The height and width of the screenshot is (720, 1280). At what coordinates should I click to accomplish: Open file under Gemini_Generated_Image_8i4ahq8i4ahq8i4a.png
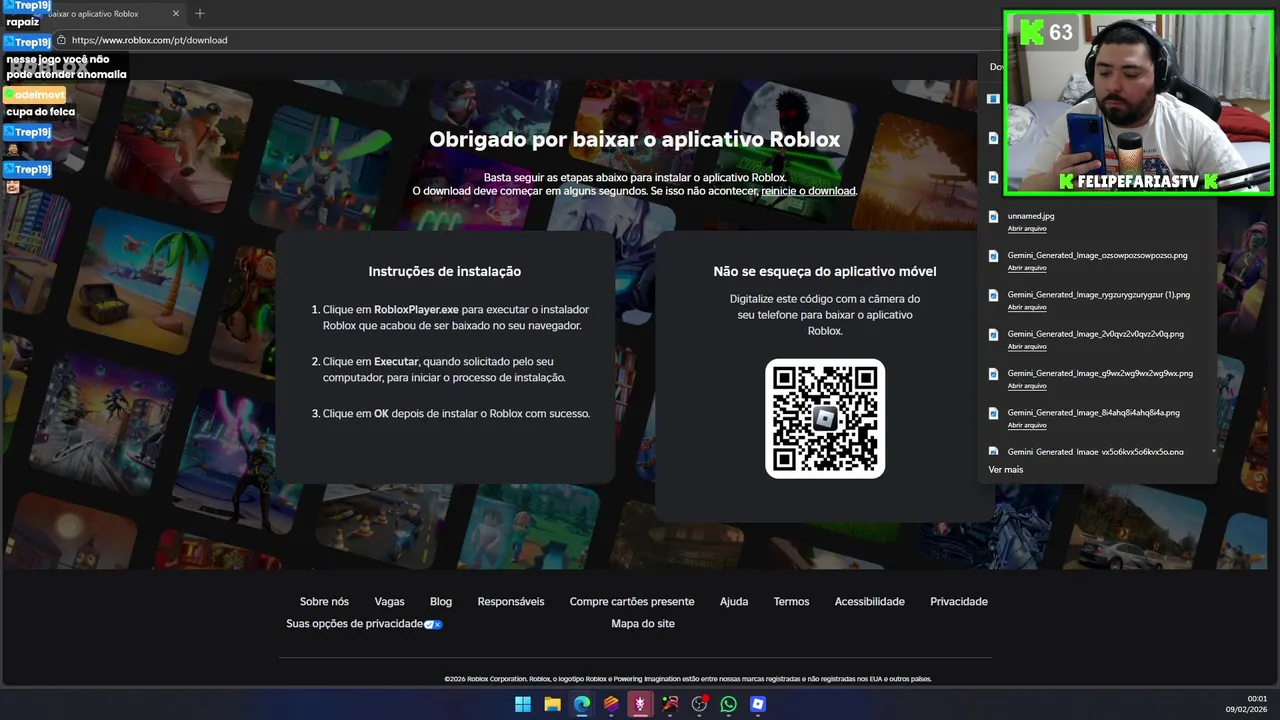pos(1027,425)
